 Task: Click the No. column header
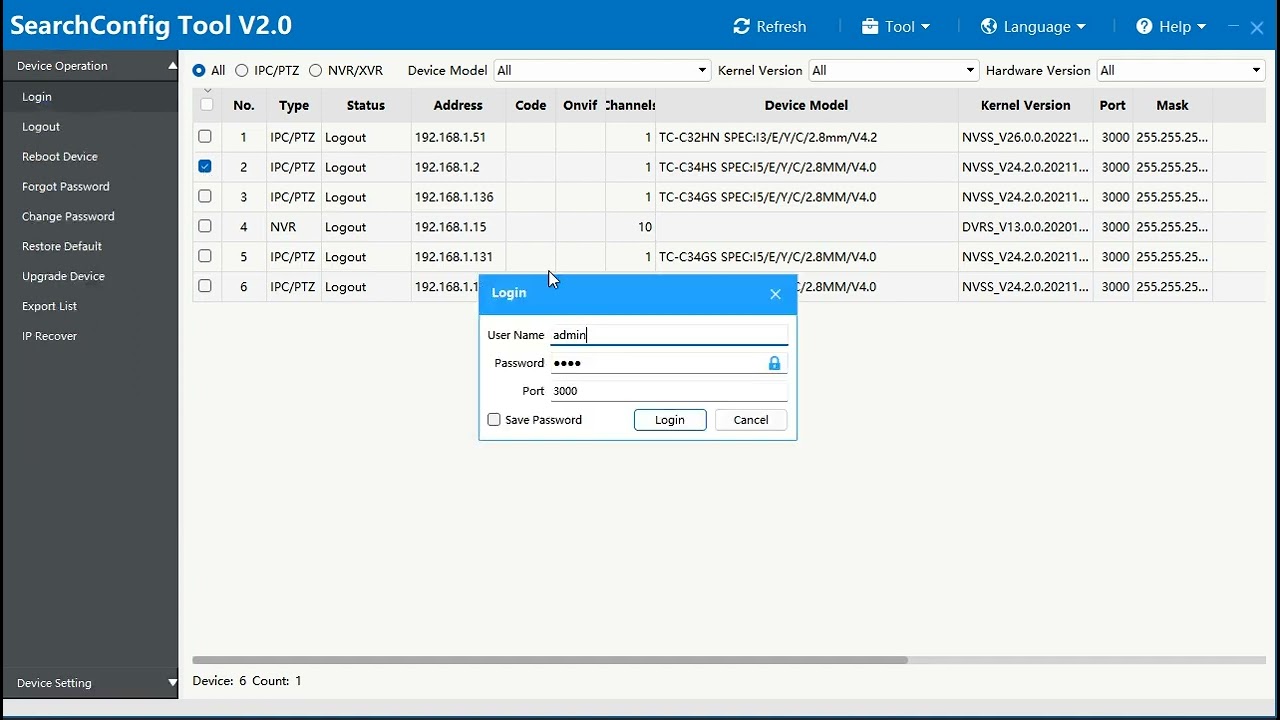[x=244, y=105]
